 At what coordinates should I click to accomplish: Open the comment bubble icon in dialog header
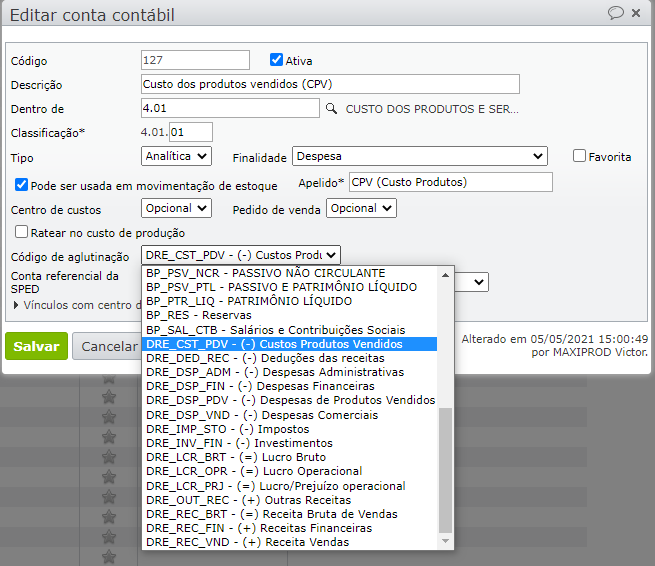point(615,13)
